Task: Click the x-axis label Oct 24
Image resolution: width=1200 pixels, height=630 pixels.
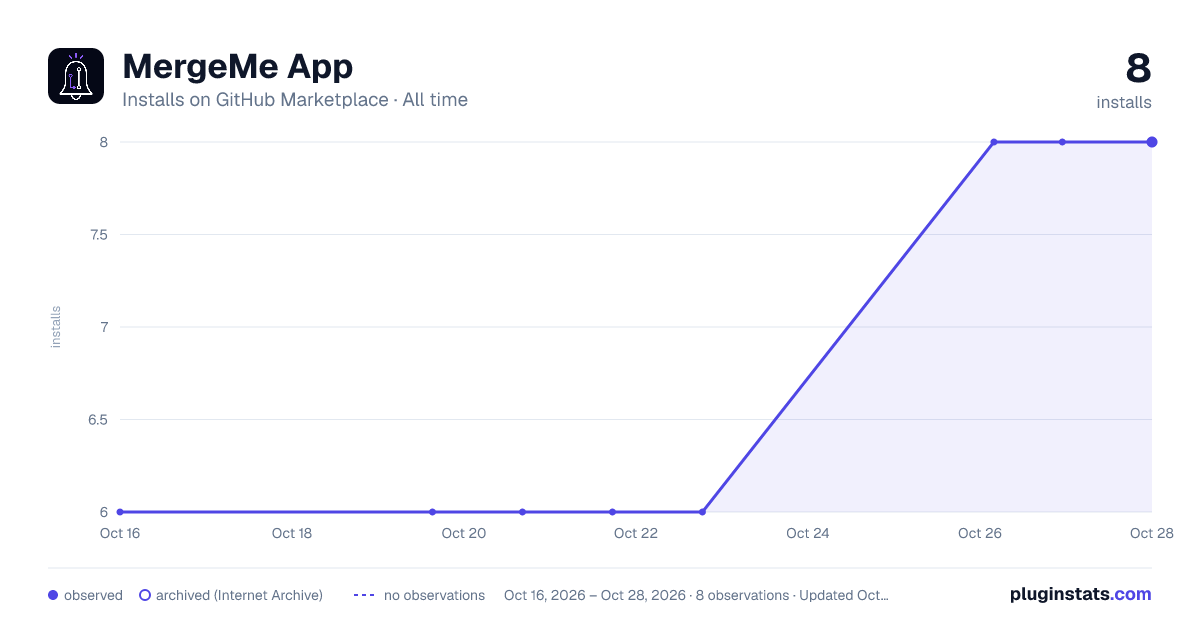Action: click(808, 533)
